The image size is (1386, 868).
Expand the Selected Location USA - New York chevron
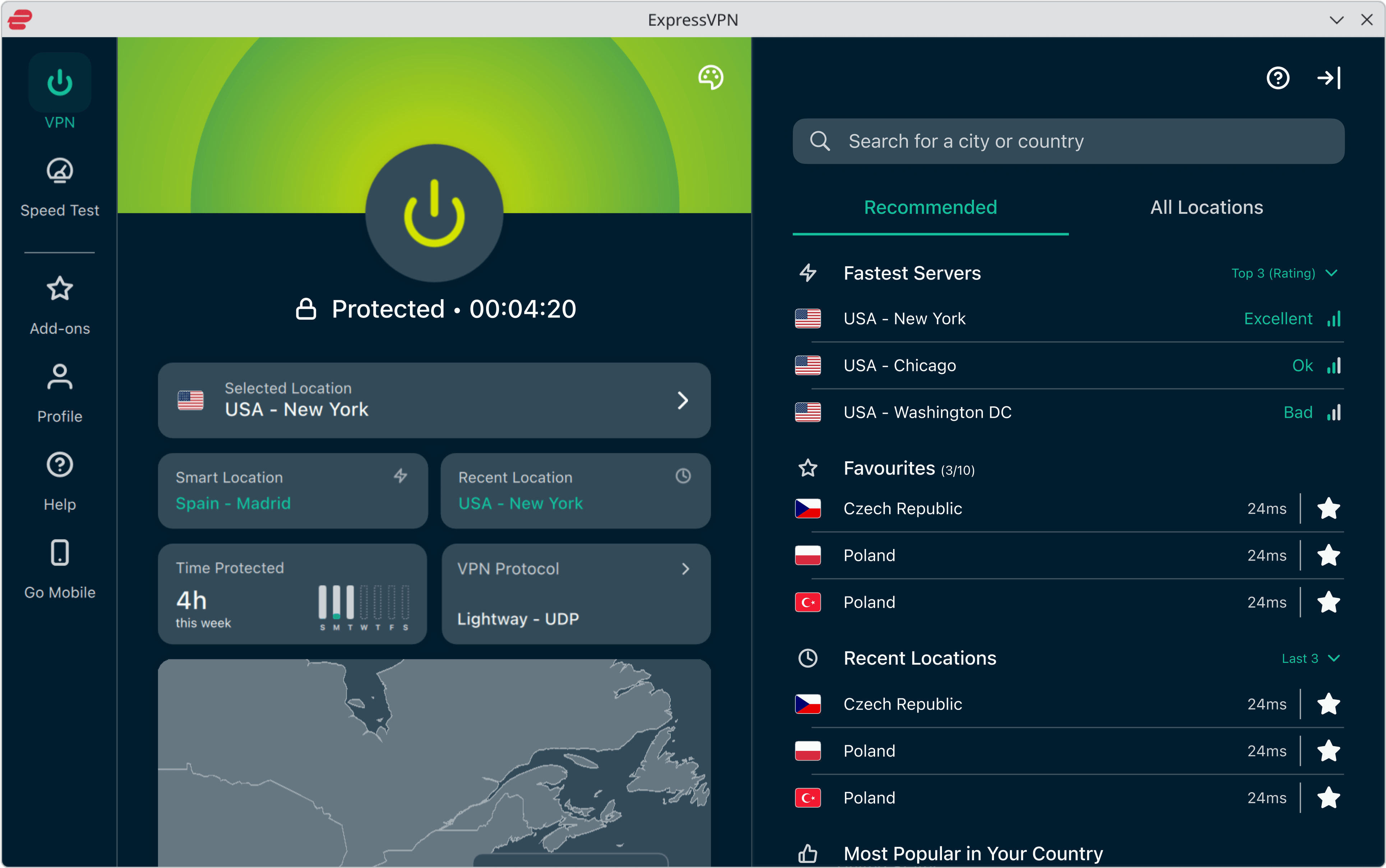[x=682, y=400]
